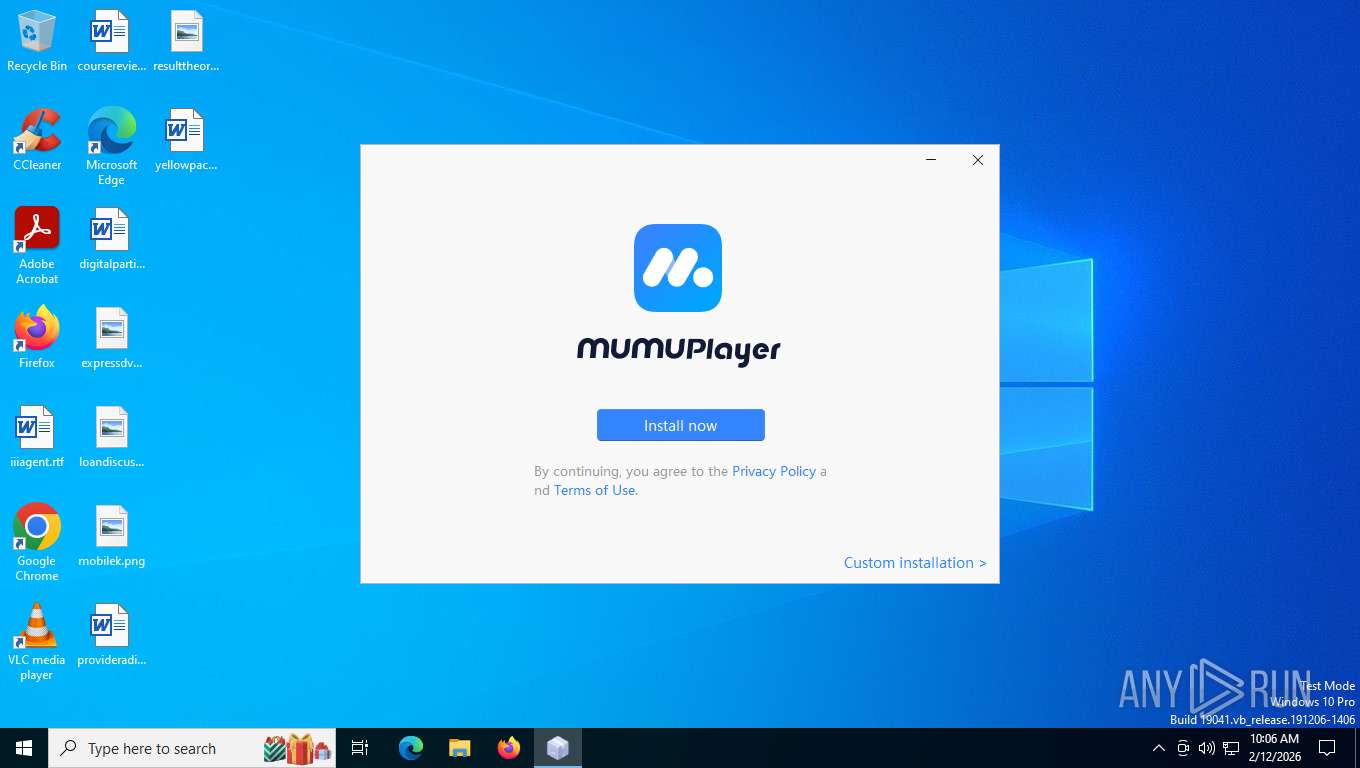Select the mobilek.png file icon
The height and width of the screenshot is (768, 1360).
pos(111,536)
